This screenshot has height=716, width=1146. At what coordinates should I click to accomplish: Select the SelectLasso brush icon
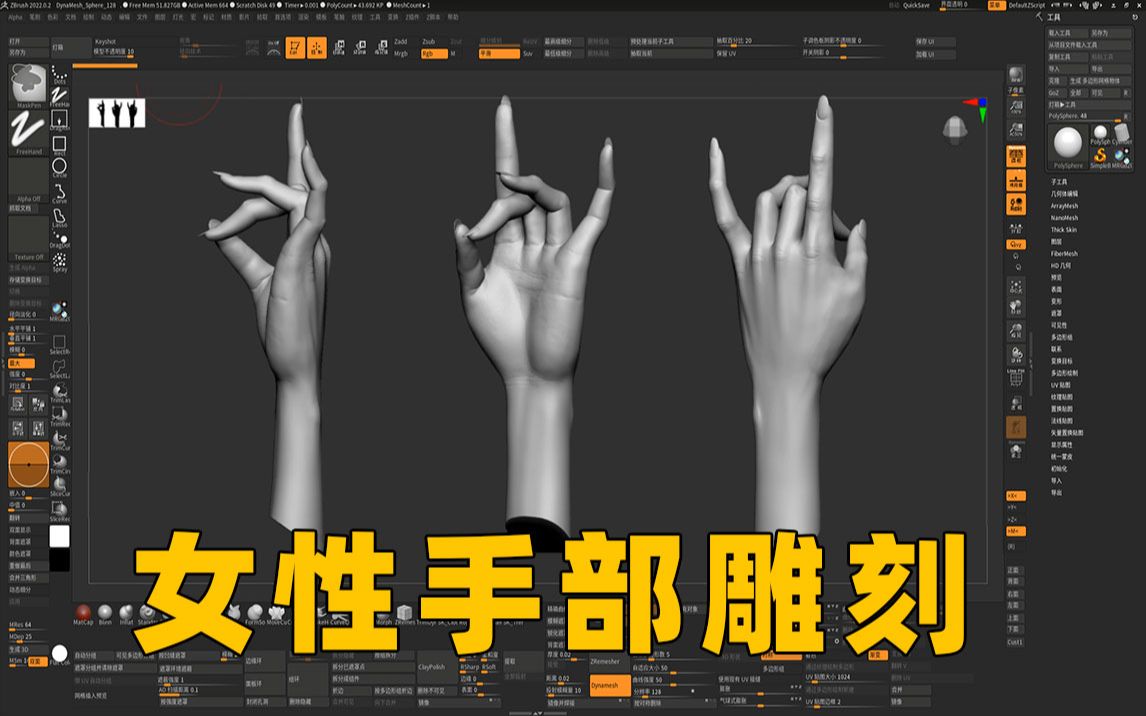pyautogui.click(x=59, y=369)
